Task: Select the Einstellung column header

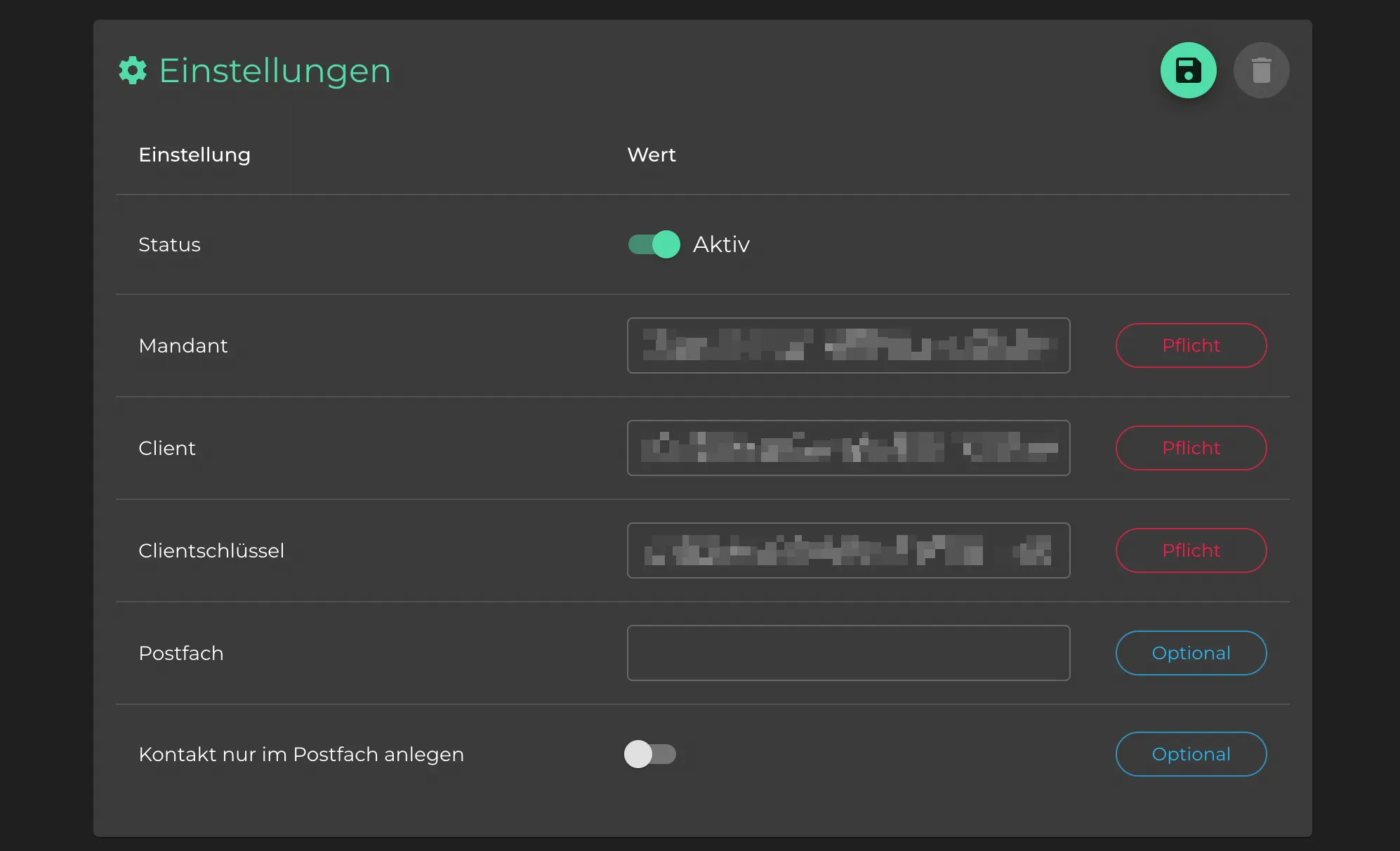Action: coord(194,155)
